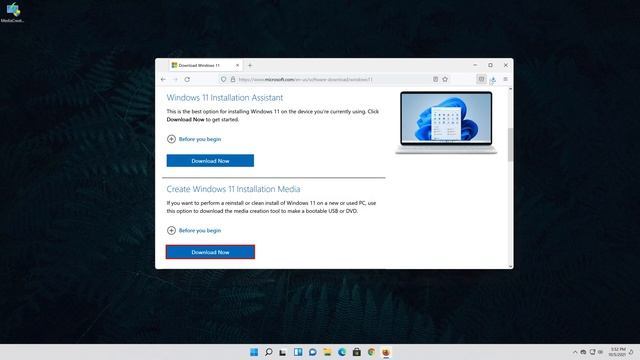Open a new tab with the plus icon
The image size is (640, 360).
(x=250, y=65)
